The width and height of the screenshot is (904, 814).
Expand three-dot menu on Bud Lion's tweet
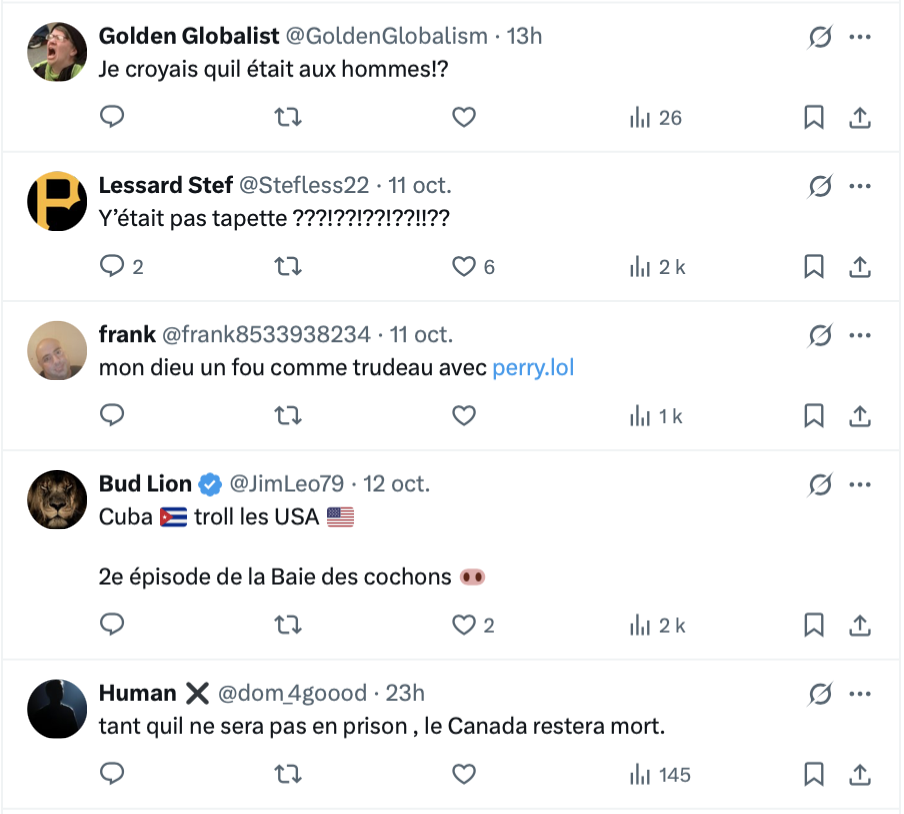tap(859, 485)
